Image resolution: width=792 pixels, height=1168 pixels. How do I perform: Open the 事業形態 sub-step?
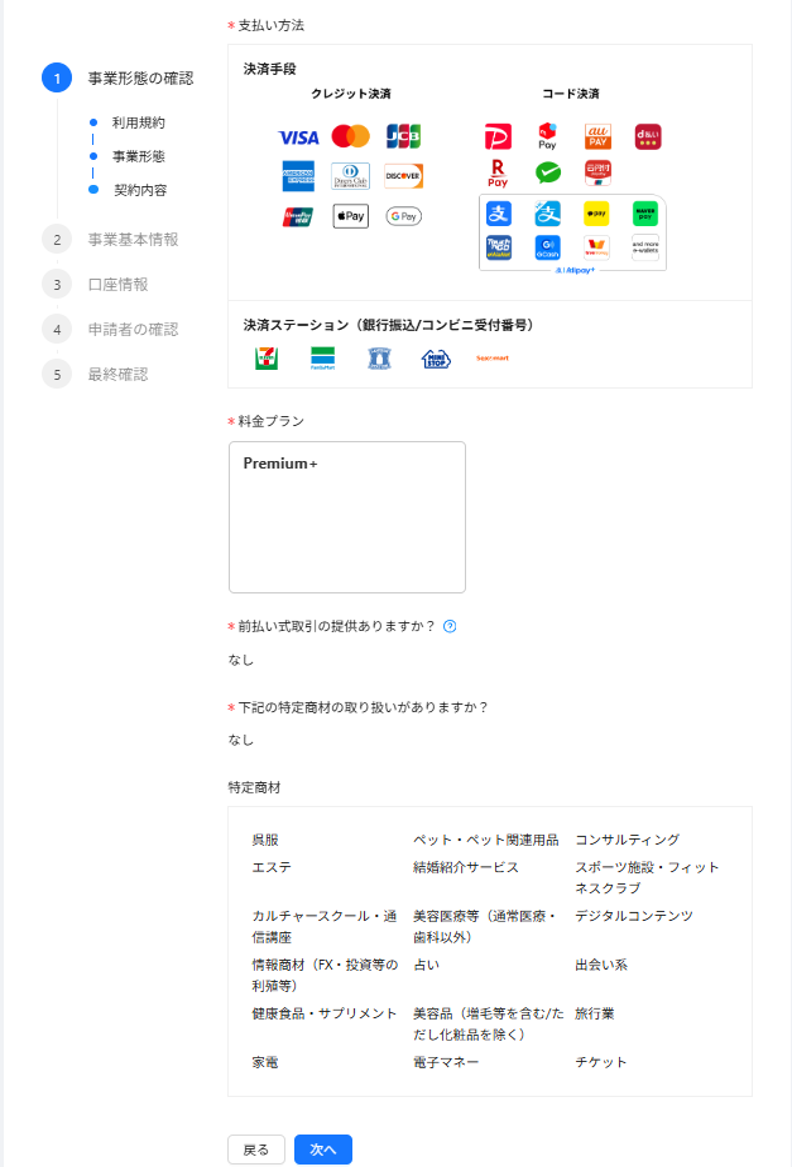point(139,156)
